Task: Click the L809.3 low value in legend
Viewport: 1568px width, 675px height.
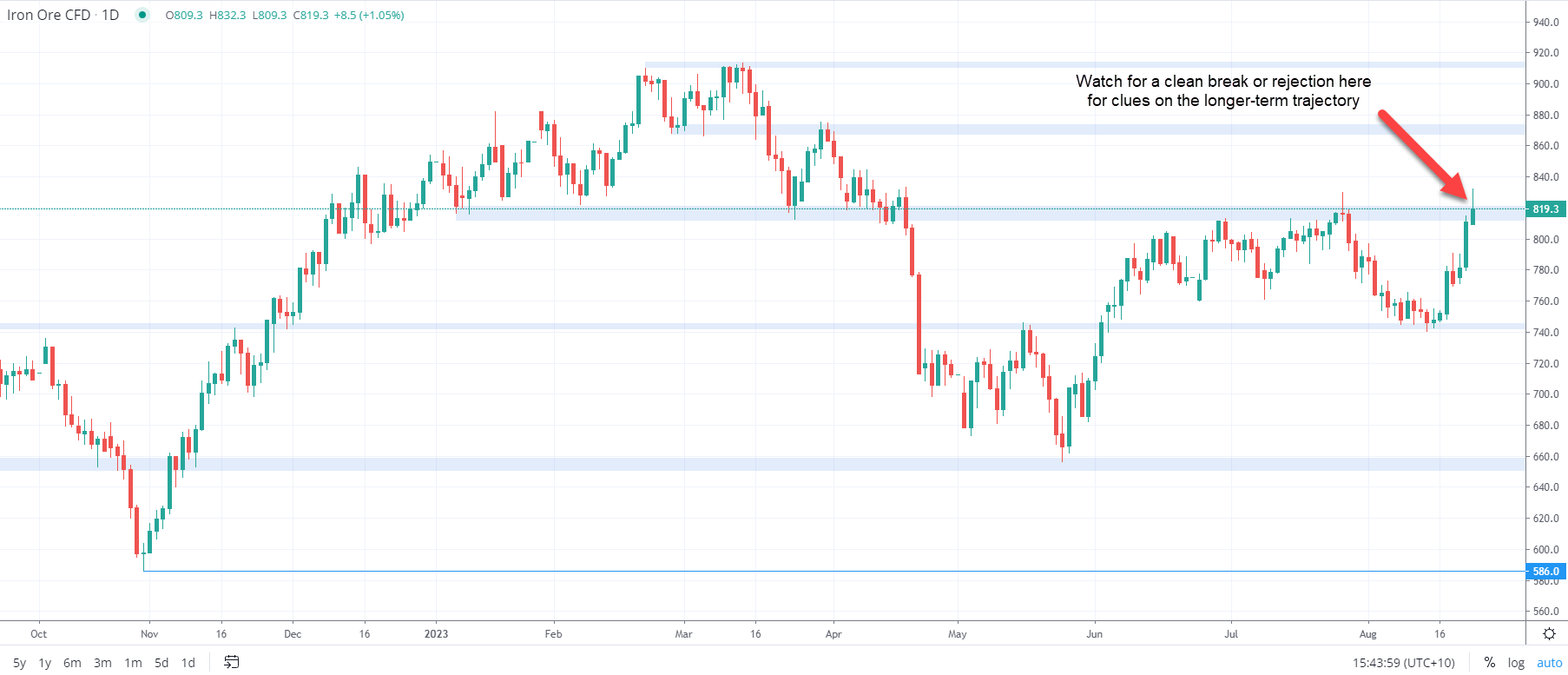Action: pyautogui.click(x=269, y=15)
